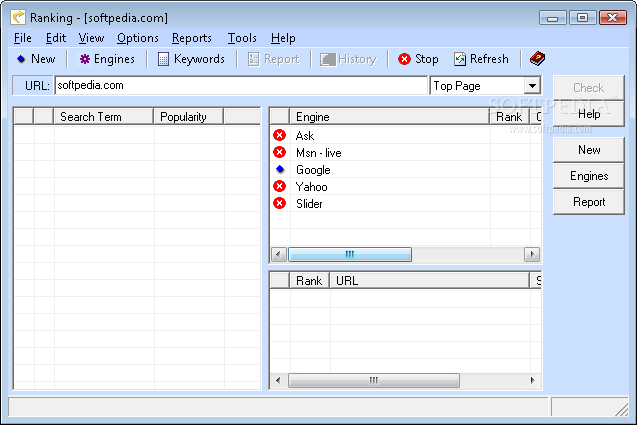
Task: Sort by Popularity column header
Action: 188,117
